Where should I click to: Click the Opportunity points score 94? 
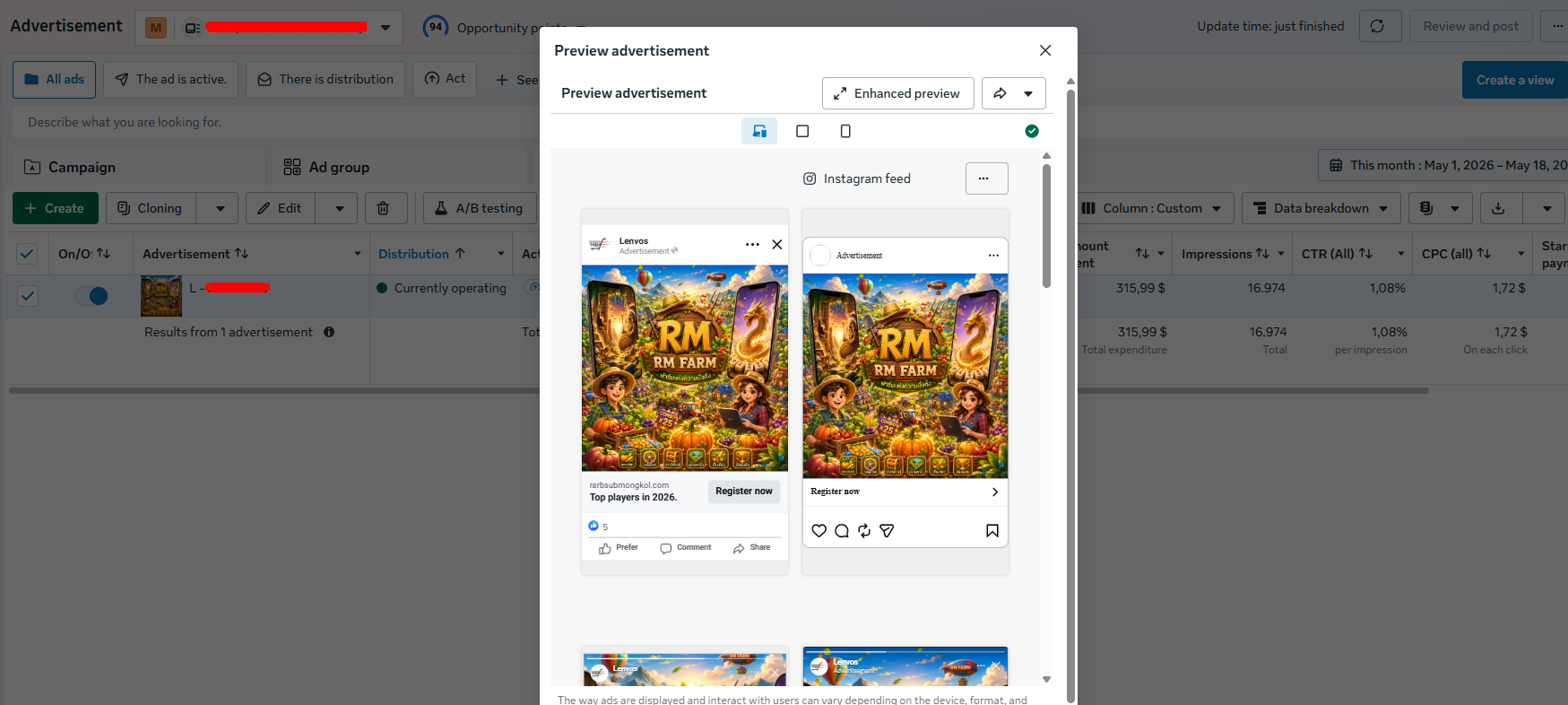(436, 27)
